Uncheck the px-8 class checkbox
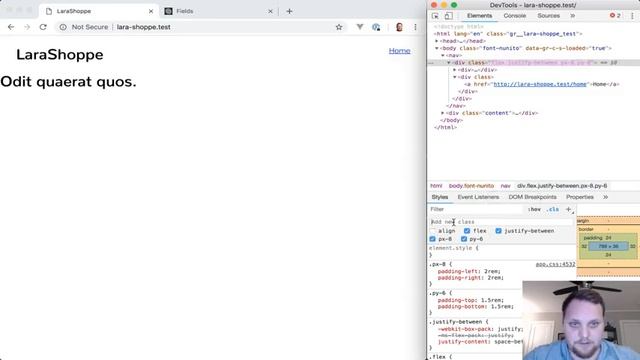The image size is (640, 360). tap(433, 239)
